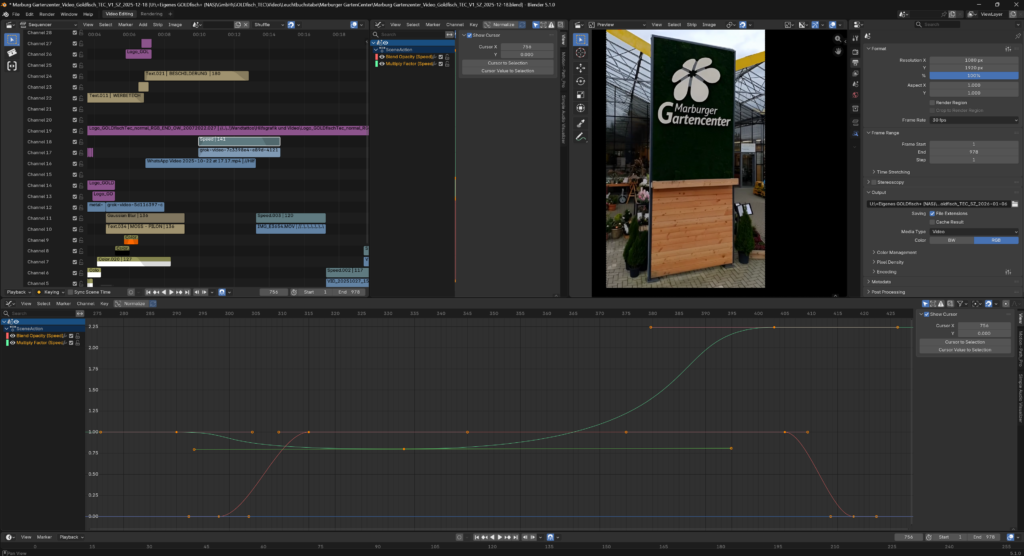Activate the Move tool in Preview
1024x556 pixels.
(581, 67)
